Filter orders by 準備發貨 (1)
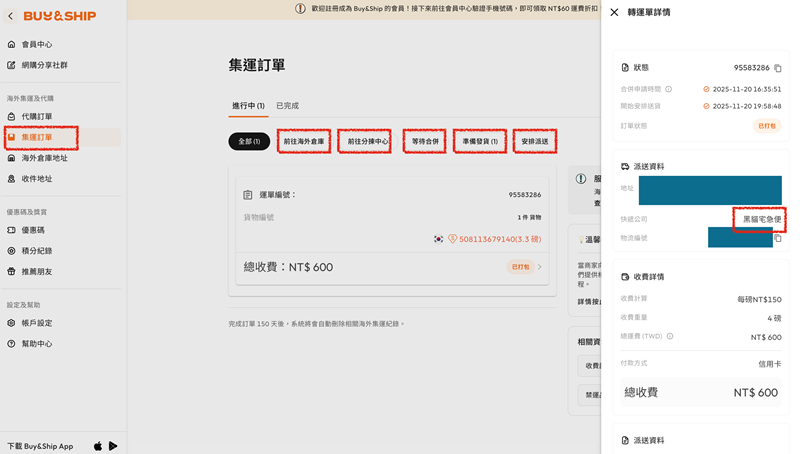Viewport: 800px width, 454px height. pyautogui.click(x=480, y=142)
